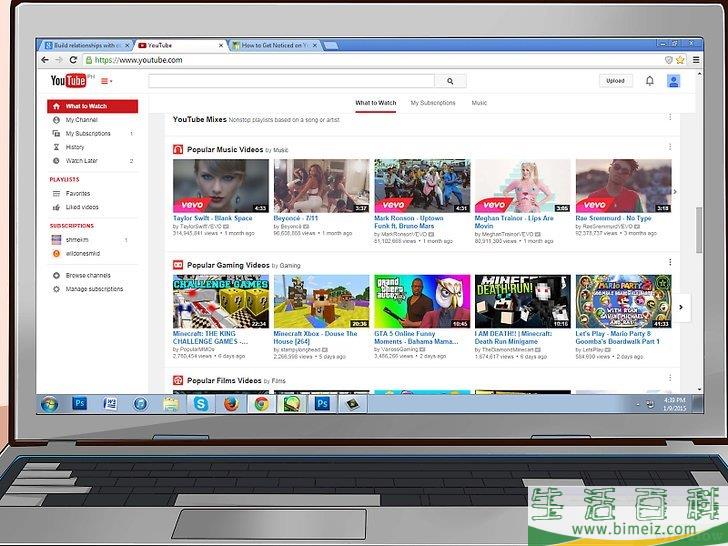
Task: Play the Beyoncé 7/11 thumbnail
Action: 321,186
